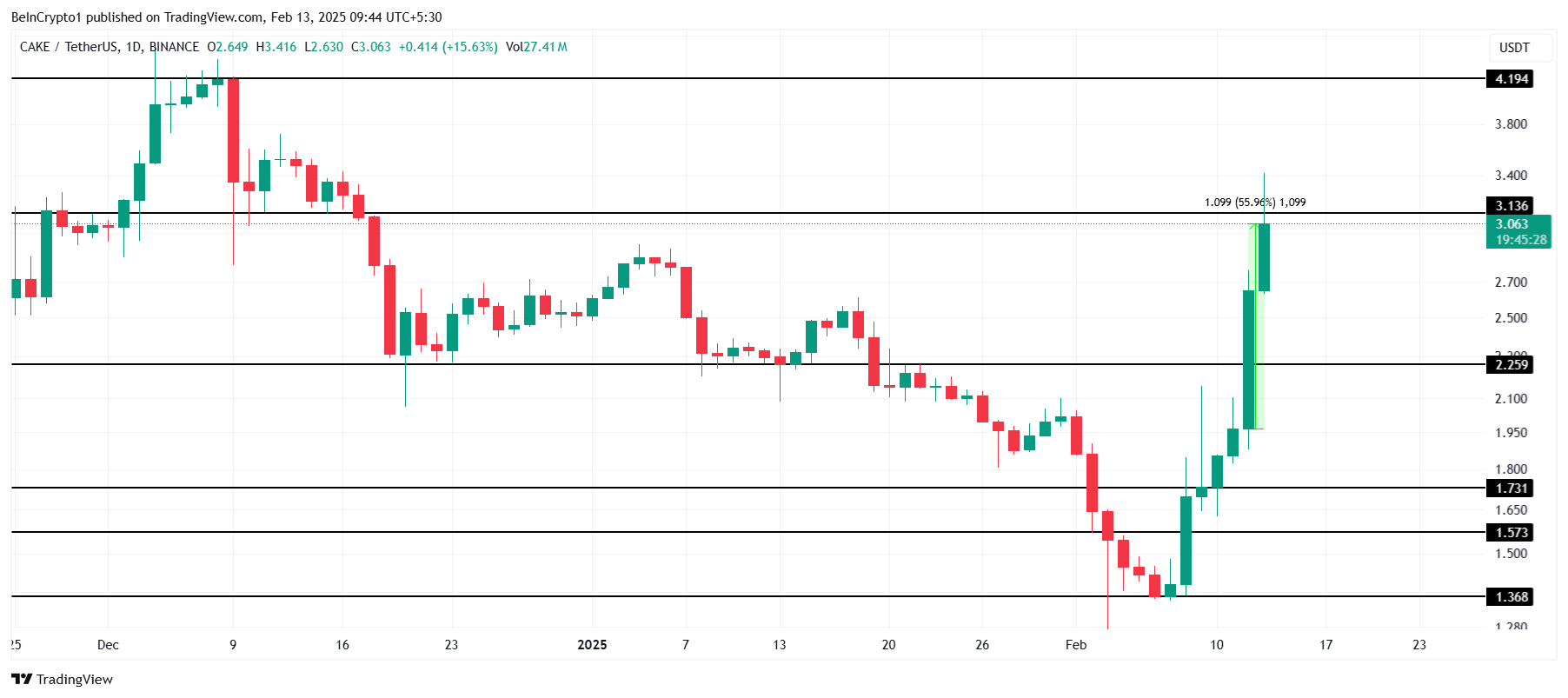Click the Feb marker on time axis

coord(1076,645)
